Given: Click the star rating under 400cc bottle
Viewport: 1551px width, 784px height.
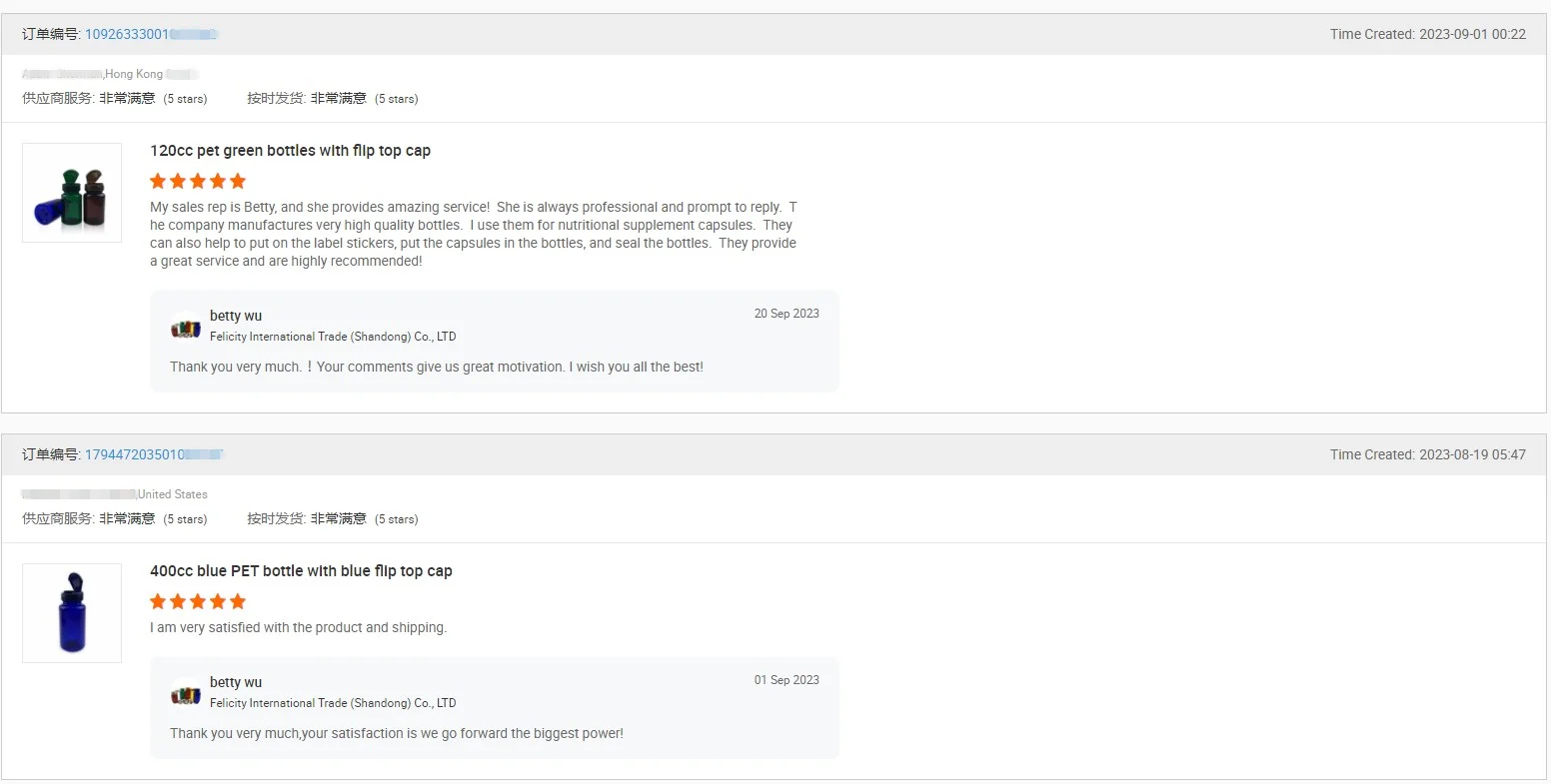Looking at the screenshot, I should [x=198, y=601].
